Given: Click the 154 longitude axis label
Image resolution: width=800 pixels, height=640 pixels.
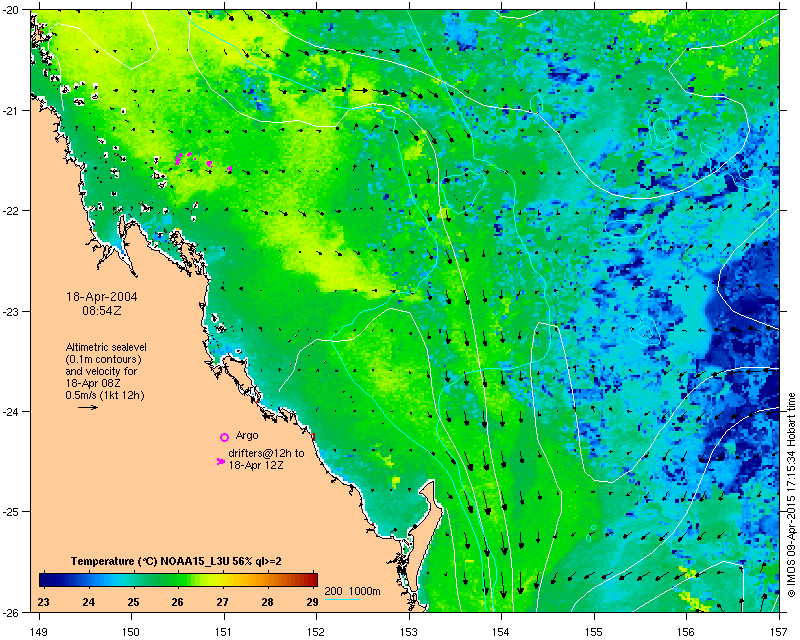Looking at the screenshot, I should [502, 631].
